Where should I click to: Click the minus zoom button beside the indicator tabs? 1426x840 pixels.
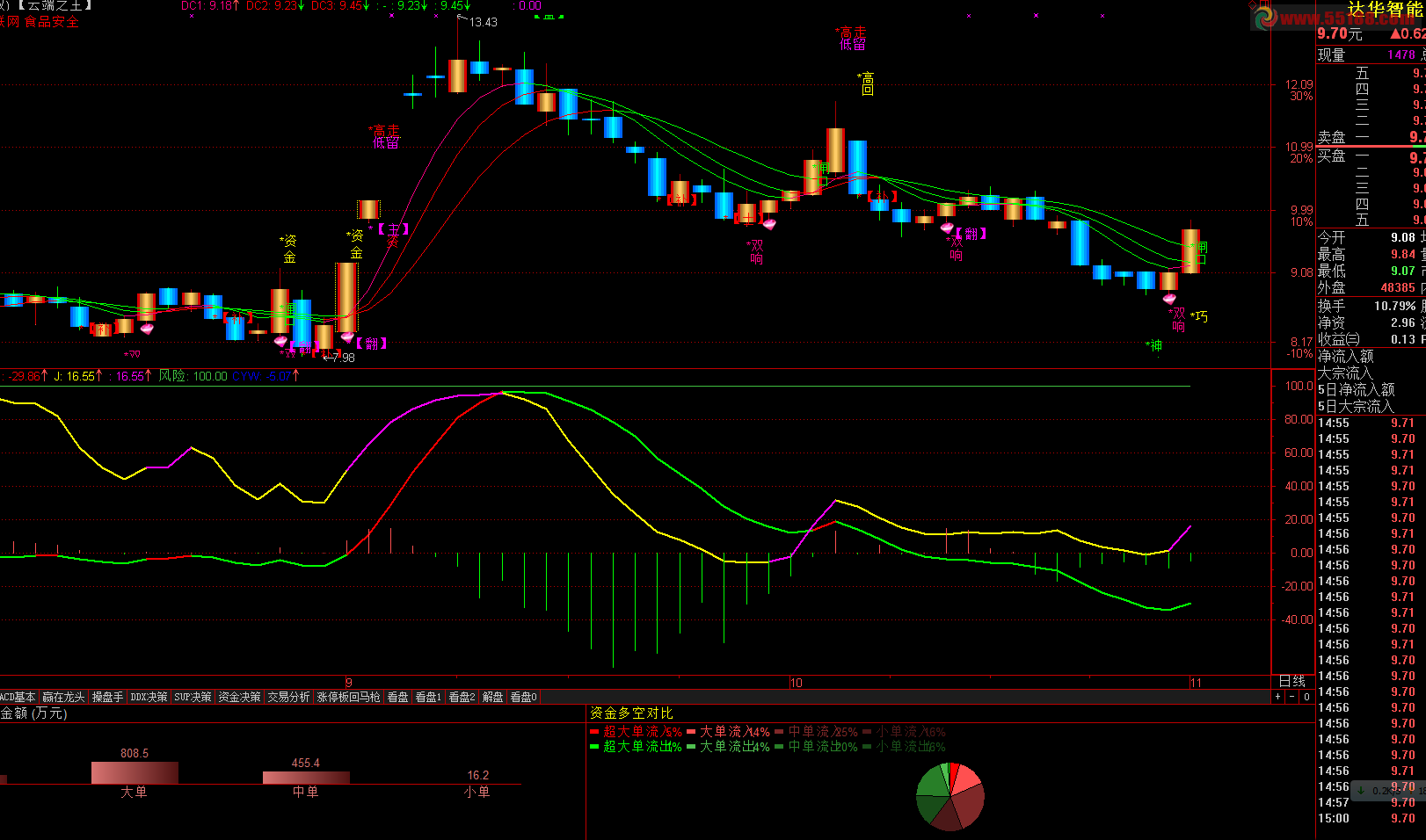click(x=1291, y=697)
